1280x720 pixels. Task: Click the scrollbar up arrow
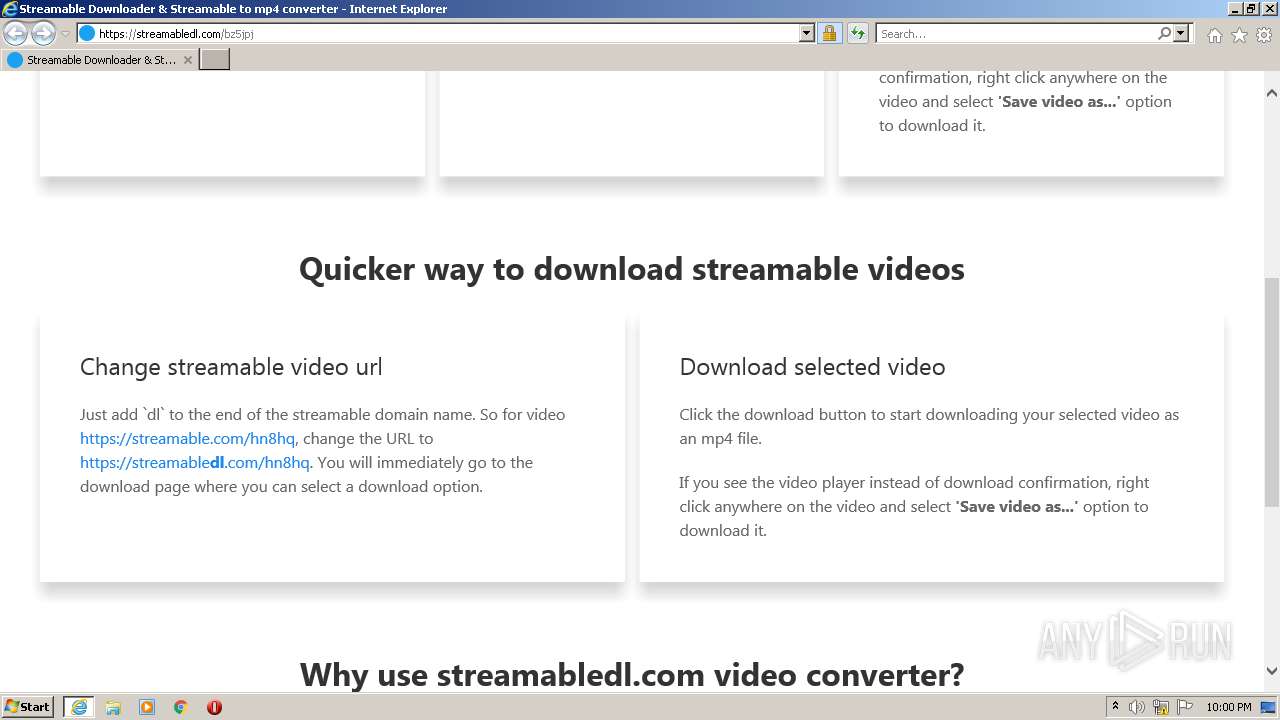(x=1272, y=93)
